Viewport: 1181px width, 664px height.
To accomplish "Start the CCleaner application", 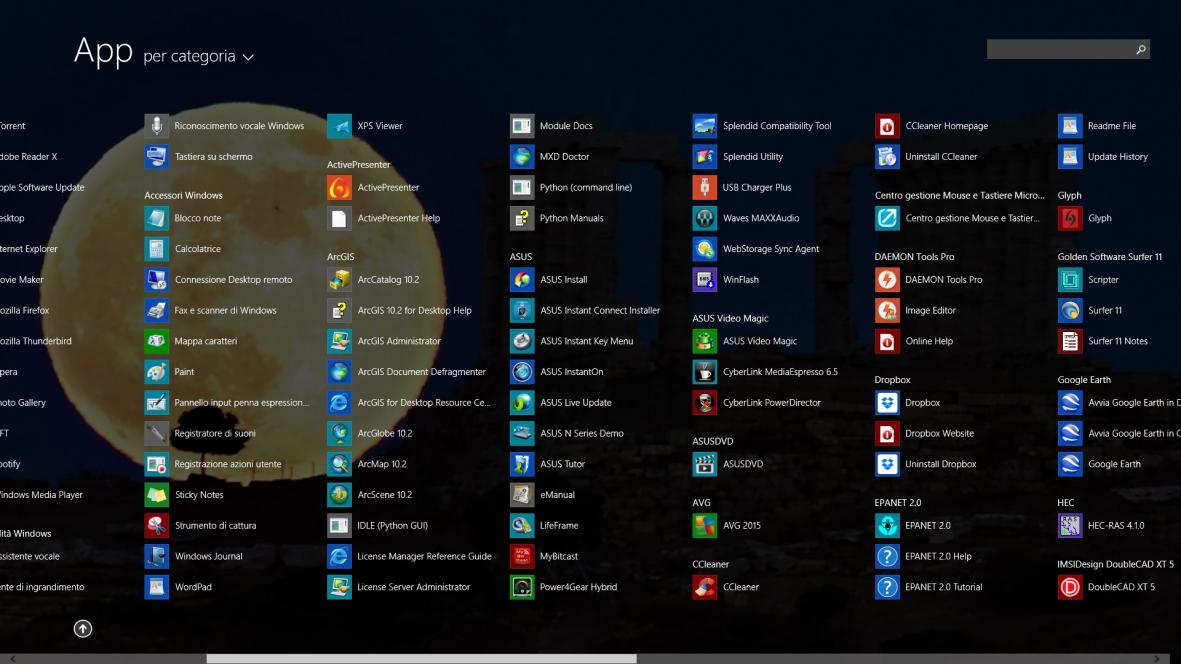I will coord(705,587).
